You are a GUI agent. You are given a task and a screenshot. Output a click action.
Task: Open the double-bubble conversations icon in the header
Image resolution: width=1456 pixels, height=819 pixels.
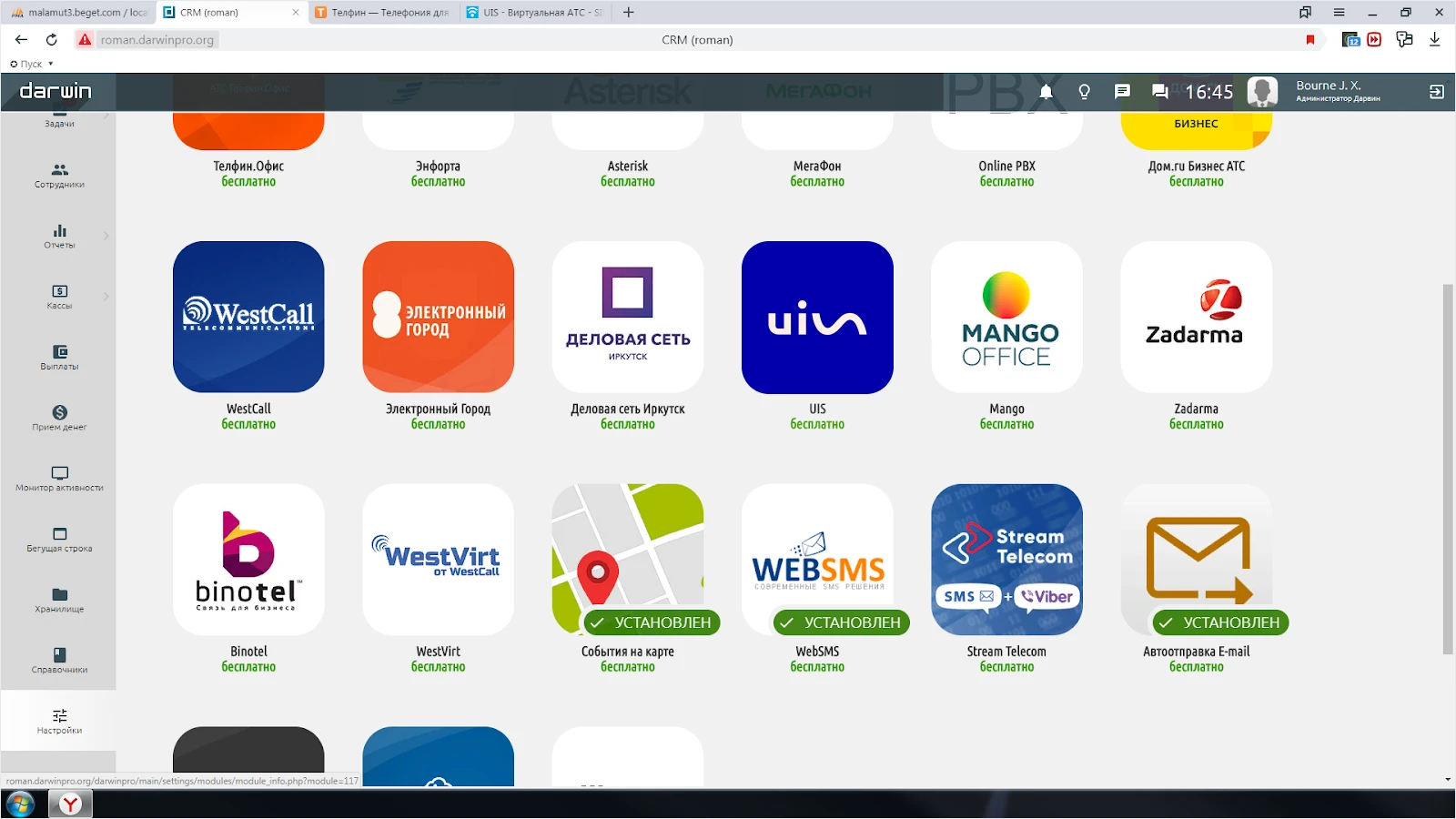(1160, 92)
